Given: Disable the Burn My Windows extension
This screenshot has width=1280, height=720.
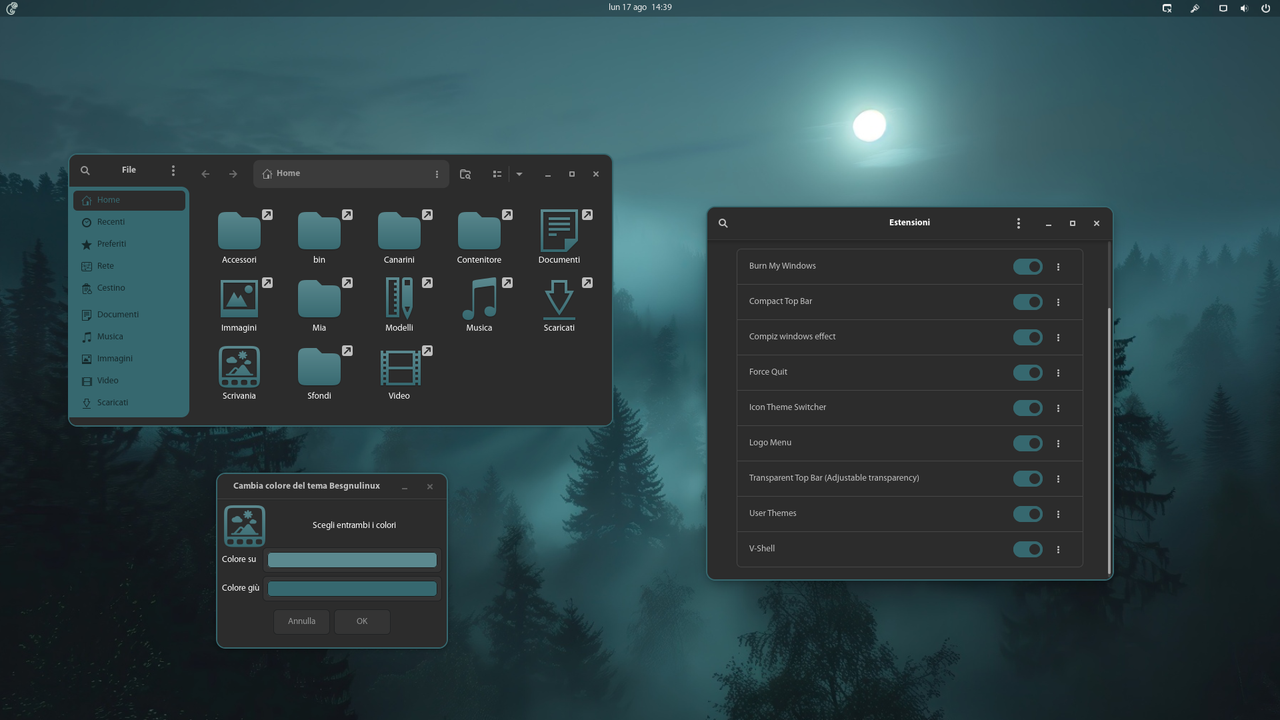Looking at the screenshot, I should pyautogui.click(x=1028, y=267).
